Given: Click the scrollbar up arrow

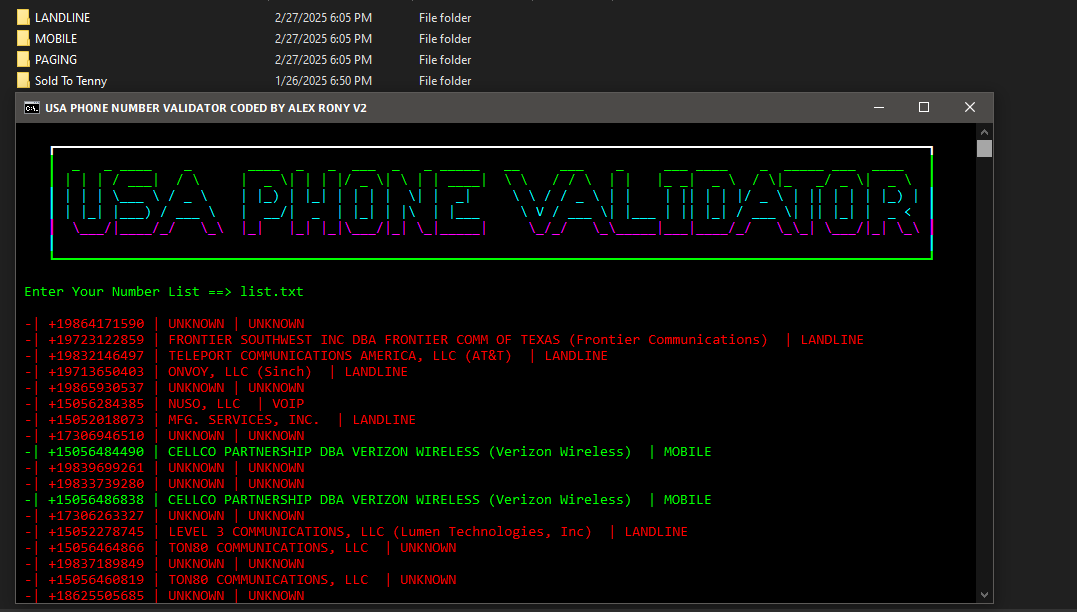Looking at the screenshot, I should 984,130.
